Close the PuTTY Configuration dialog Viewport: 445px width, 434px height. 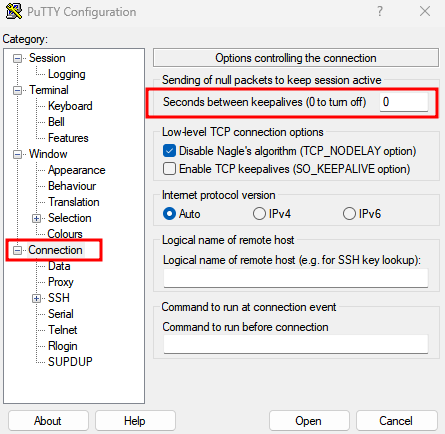coord(425,12)
